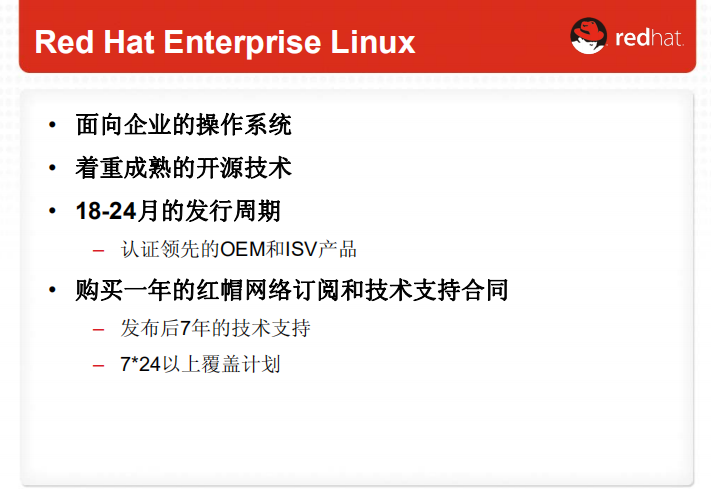
Task: Click the sub-bullet 7*24以上覆盖计划
Action: coord(200,364)
